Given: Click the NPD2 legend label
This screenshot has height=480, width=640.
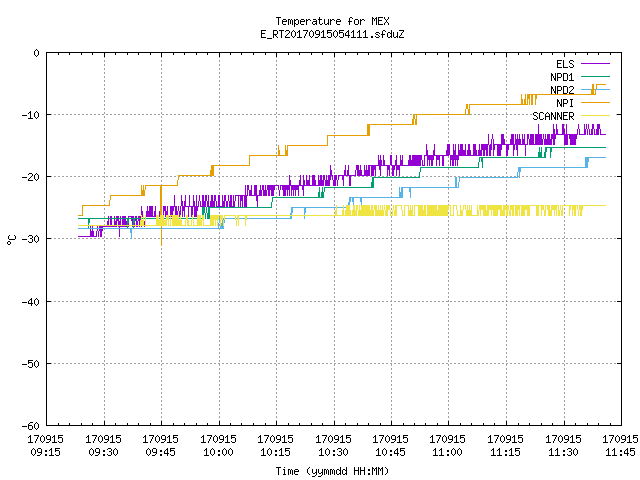Looking at the screenshot, I should click(x=562, y=90).
